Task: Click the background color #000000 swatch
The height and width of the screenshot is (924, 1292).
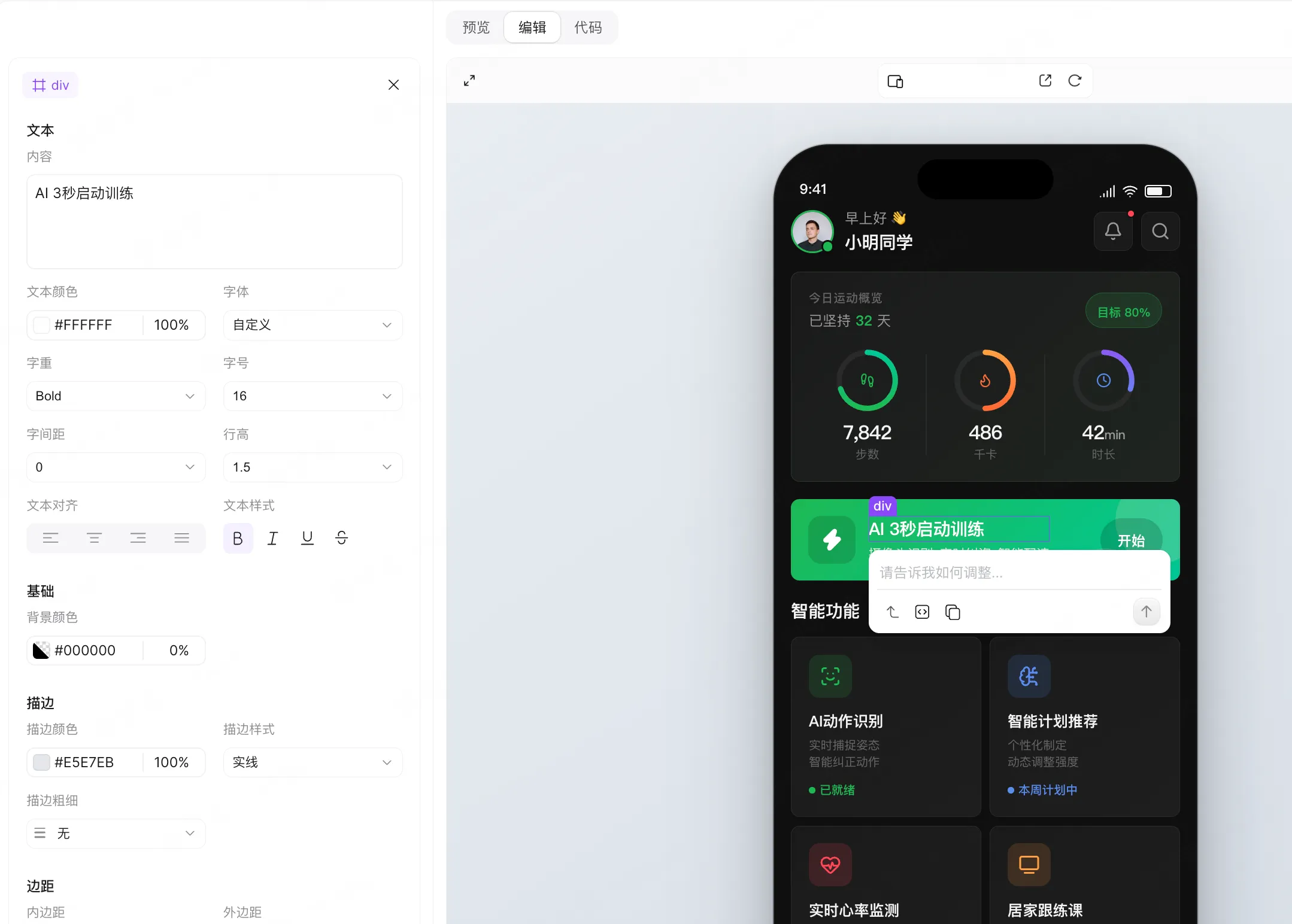Action: point(41,651)
